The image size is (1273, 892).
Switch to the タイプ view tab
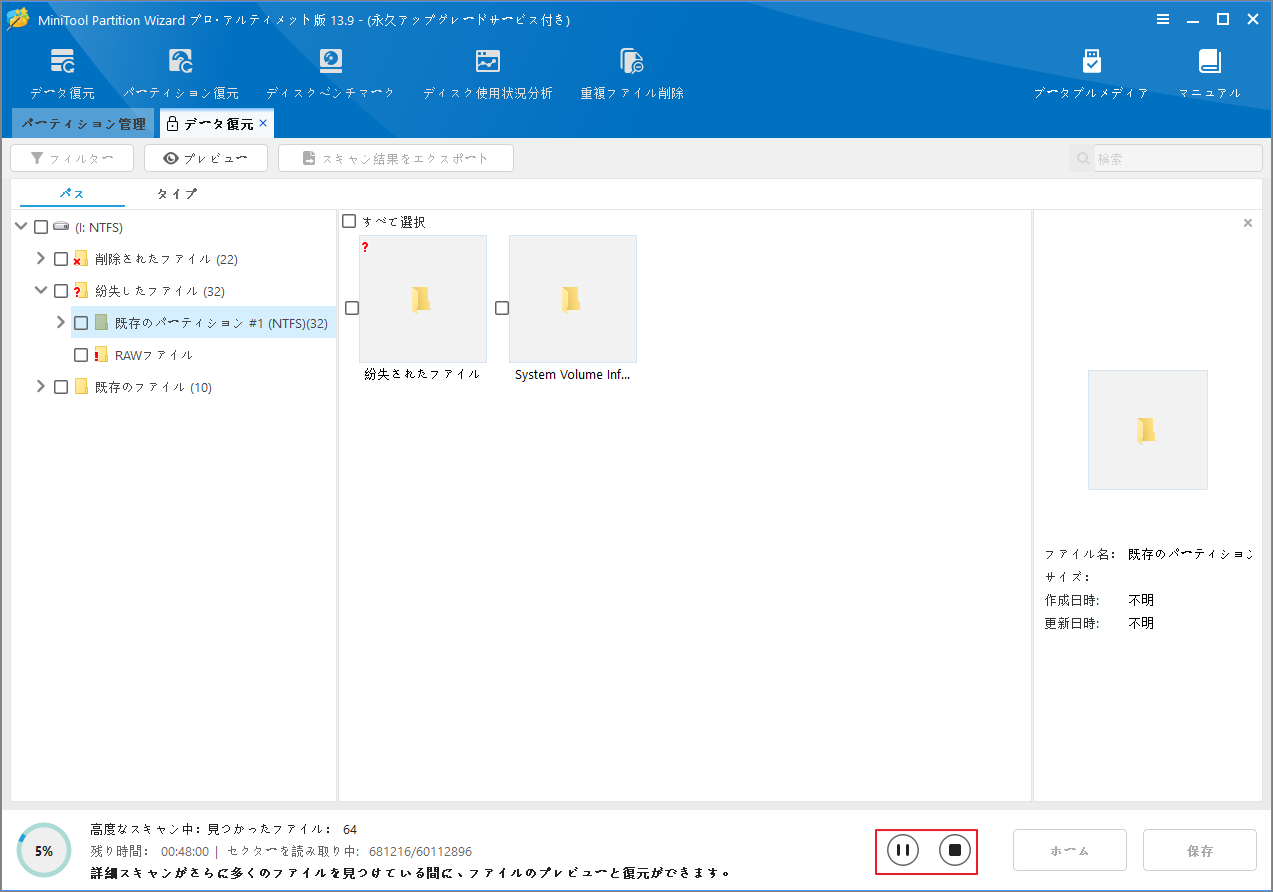(x=177, y=194)
